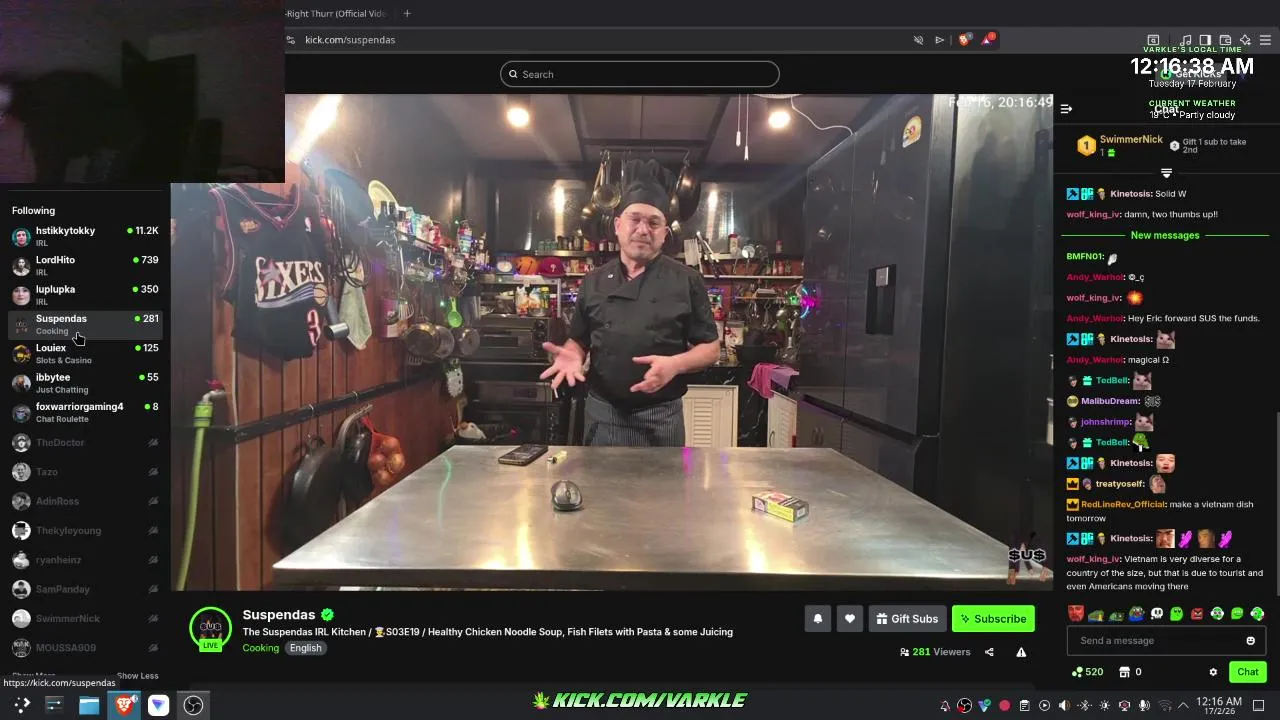Toggle browser sidebar panel icon
1280x720 pixels.
point(1206,40)
